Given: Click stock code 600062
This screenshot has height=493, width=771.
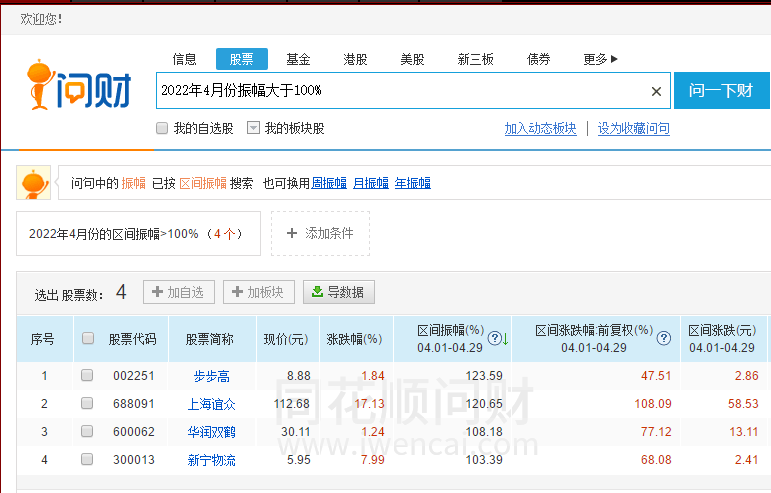Looking at the screenshot, I should click(134, 432).
